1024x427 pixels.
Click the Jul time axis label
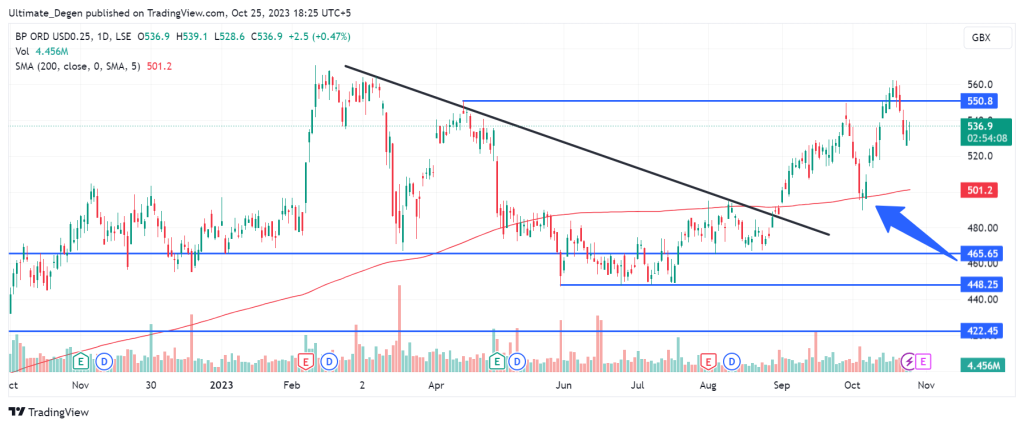pos(635,386)
